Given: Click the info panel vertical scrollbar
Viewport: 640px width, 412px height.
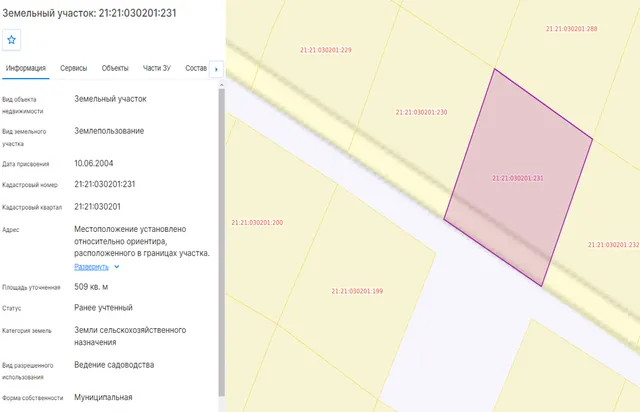Looking at the screenshot, I should point(222,243).
